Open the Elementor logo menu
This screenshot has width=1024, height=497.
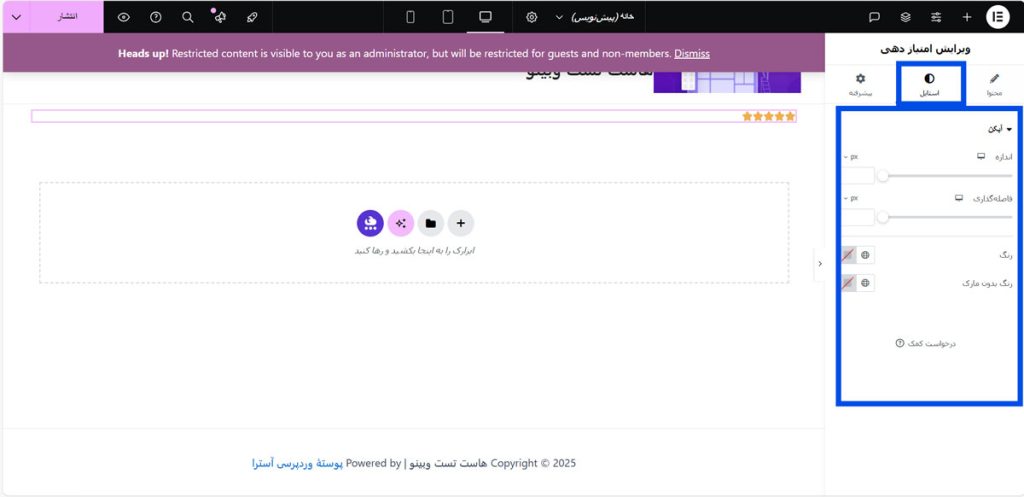pyautogui.click(x=997, y=17)
